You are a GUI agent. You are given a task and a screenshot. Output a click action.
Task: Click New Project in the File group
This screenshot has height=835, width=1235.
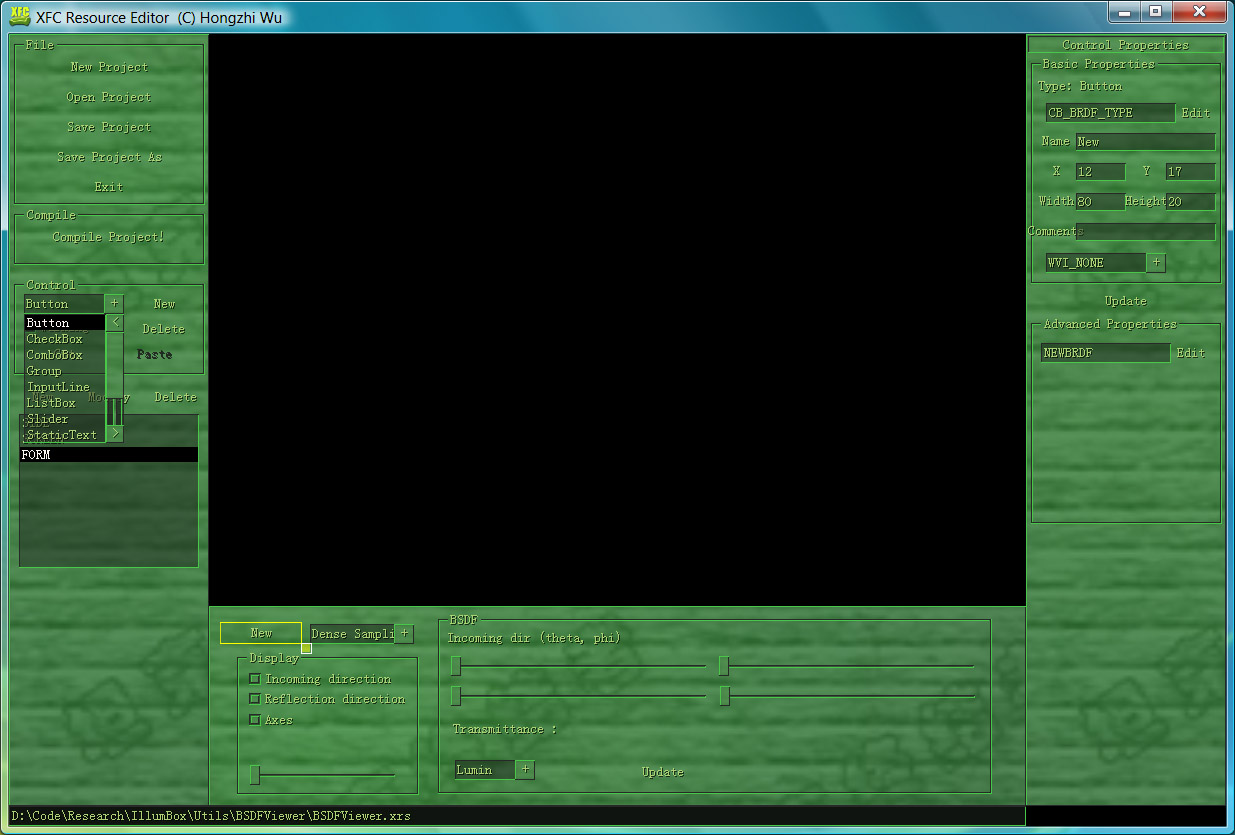click(109, 67)
